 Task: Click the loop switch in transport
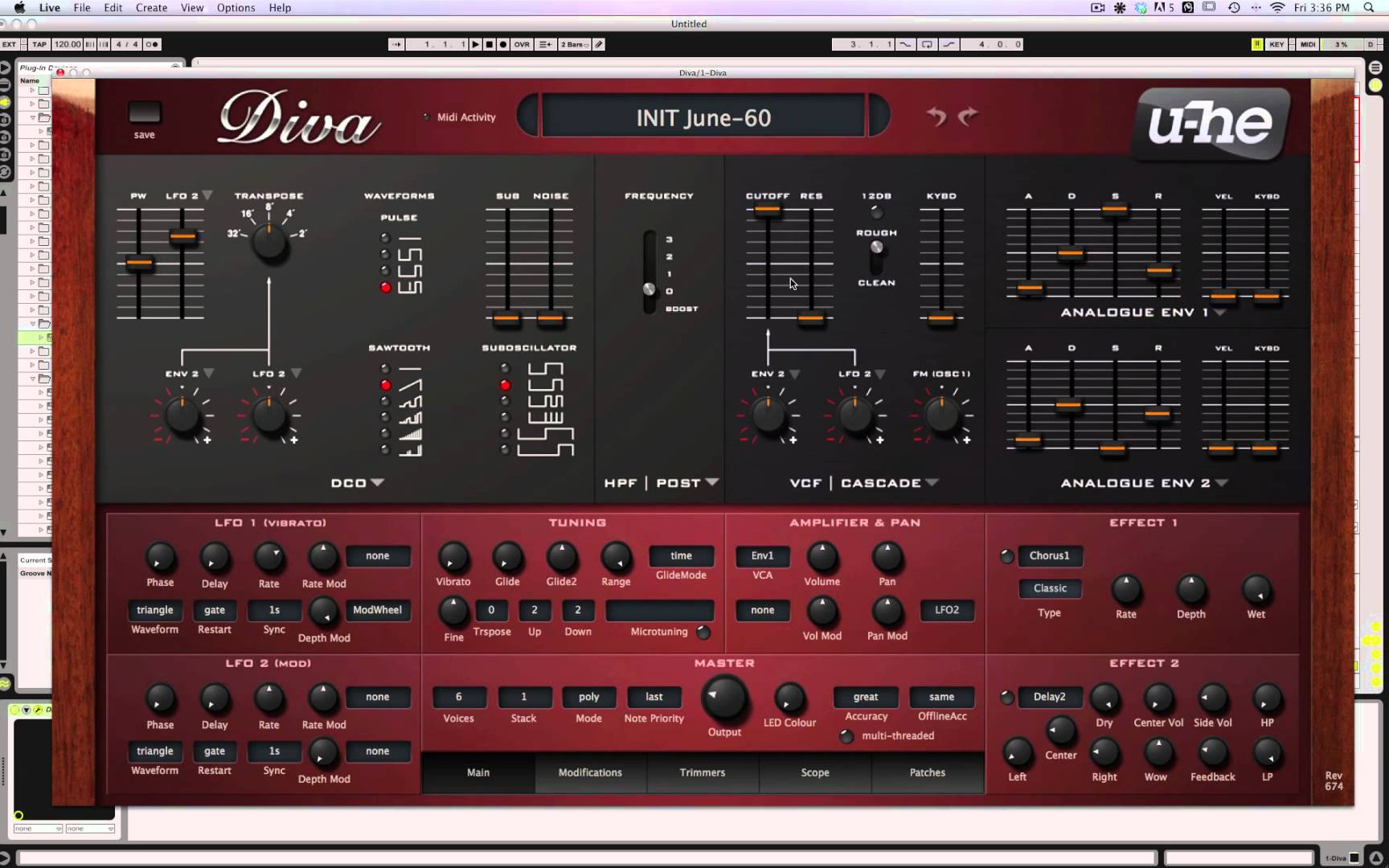pos(927,44)
